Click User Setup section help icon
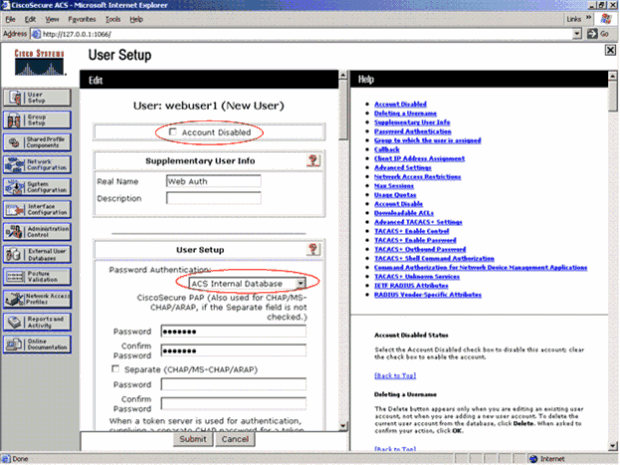Image resolution: width=620 pixels, height=465 pixels. [x=313, y=250]
